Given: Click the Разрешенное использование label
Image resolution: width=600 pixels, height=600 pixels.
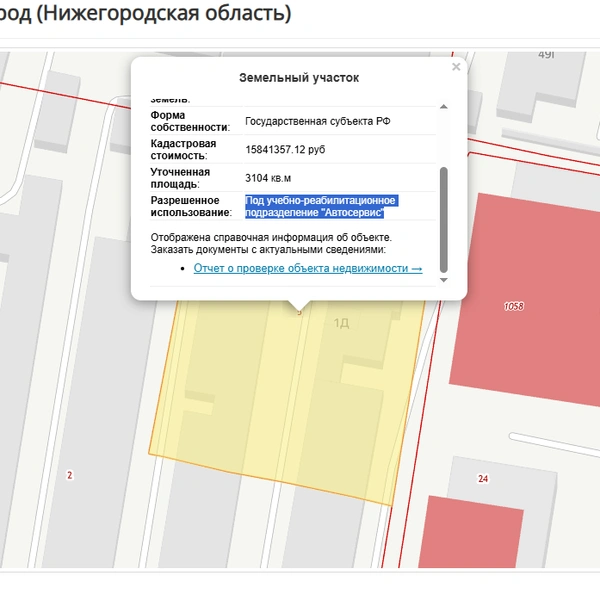Looking at the screenshot, I should point(191,207).
